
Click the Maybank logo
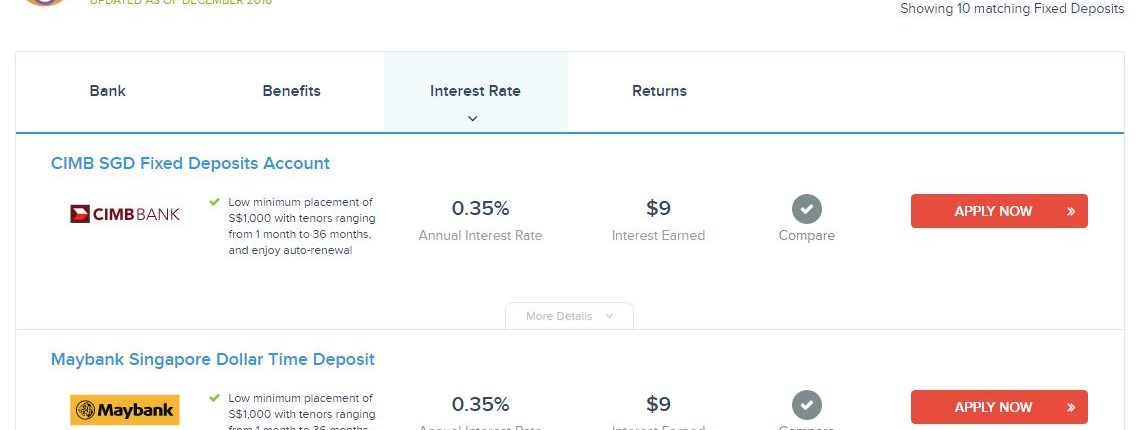pyautogui.click(x=125, y=409)
